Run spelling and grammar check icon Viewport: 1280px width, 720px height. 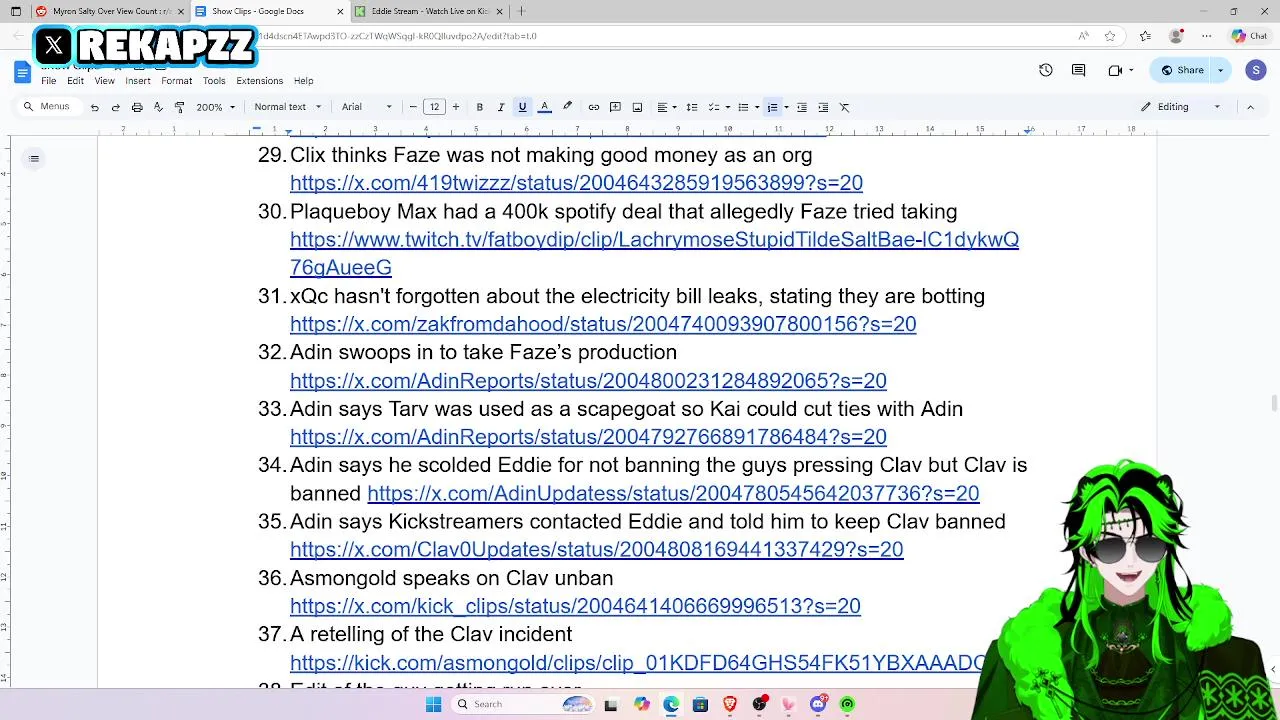[158, 107]
